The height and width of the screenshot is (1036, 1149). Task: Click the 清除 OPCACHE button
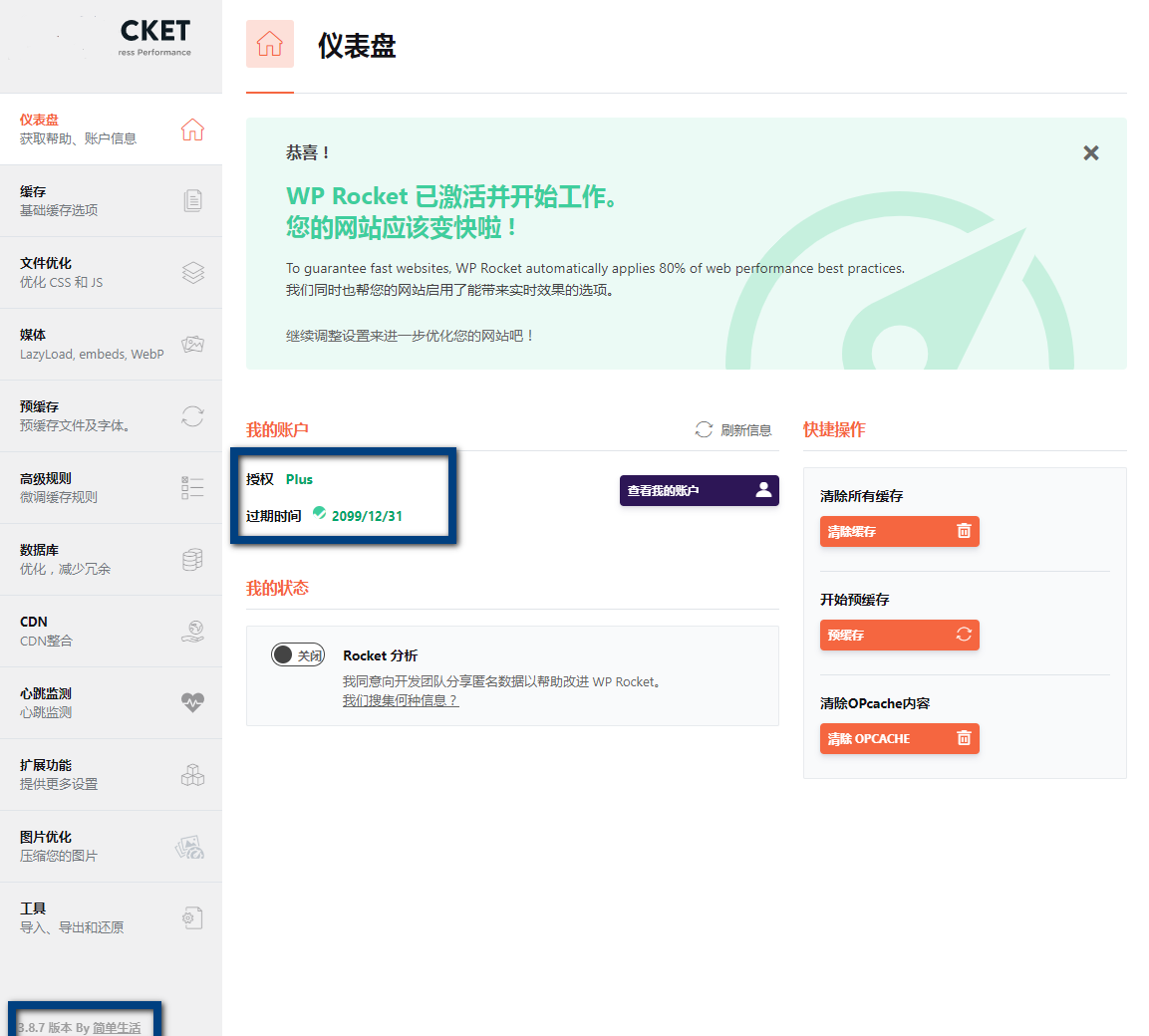coord(899,738)
